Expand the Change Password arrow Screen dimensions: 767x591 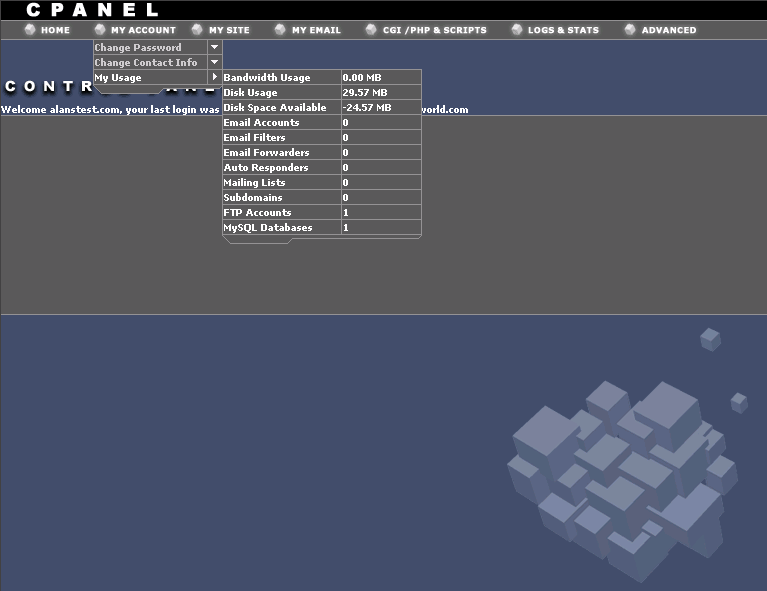(214, 47)
